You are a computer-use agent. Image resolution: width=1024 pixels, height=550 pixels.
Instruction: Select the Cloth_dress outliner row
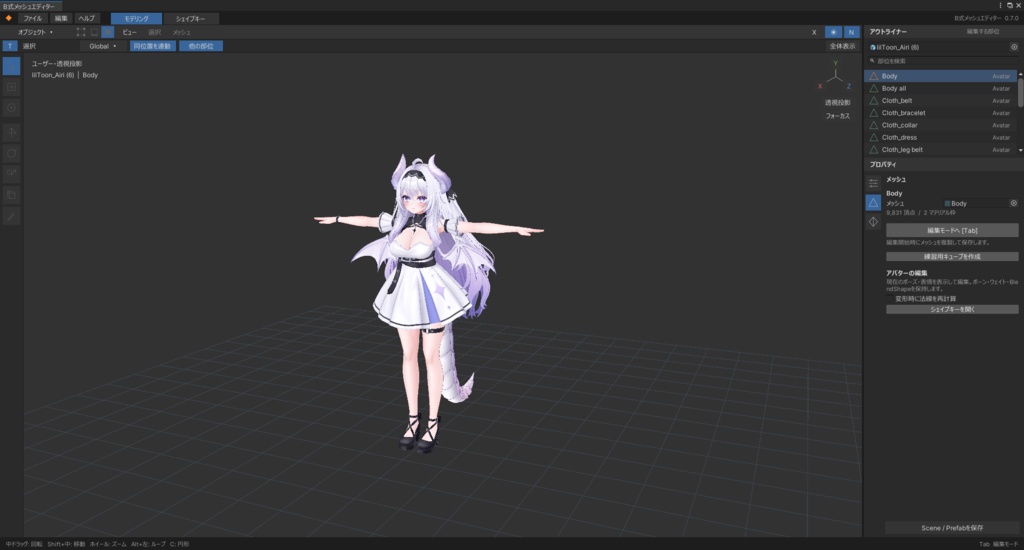[940, 138]
